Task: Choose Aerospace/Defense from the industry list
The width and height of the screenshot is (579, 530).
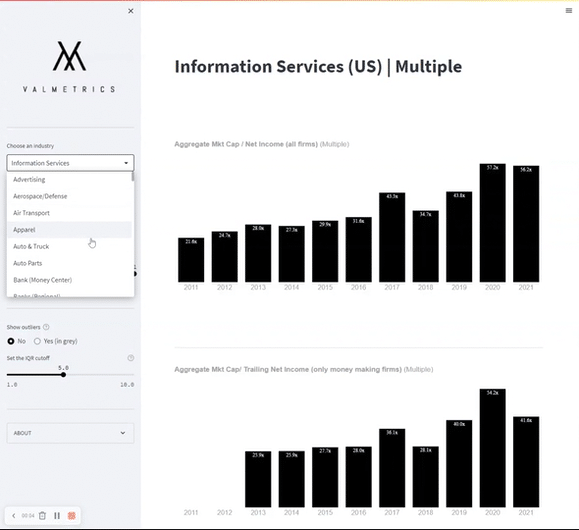Action: (69, 196)
